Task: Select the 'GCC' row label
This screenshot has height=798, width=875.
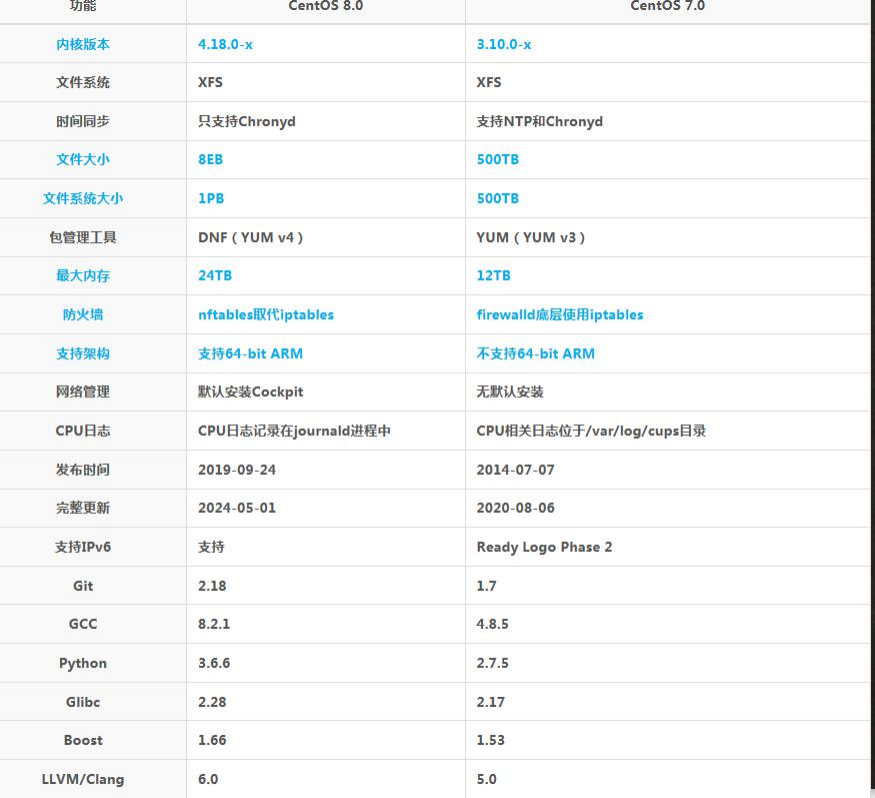Action: (x=83, y=623)
